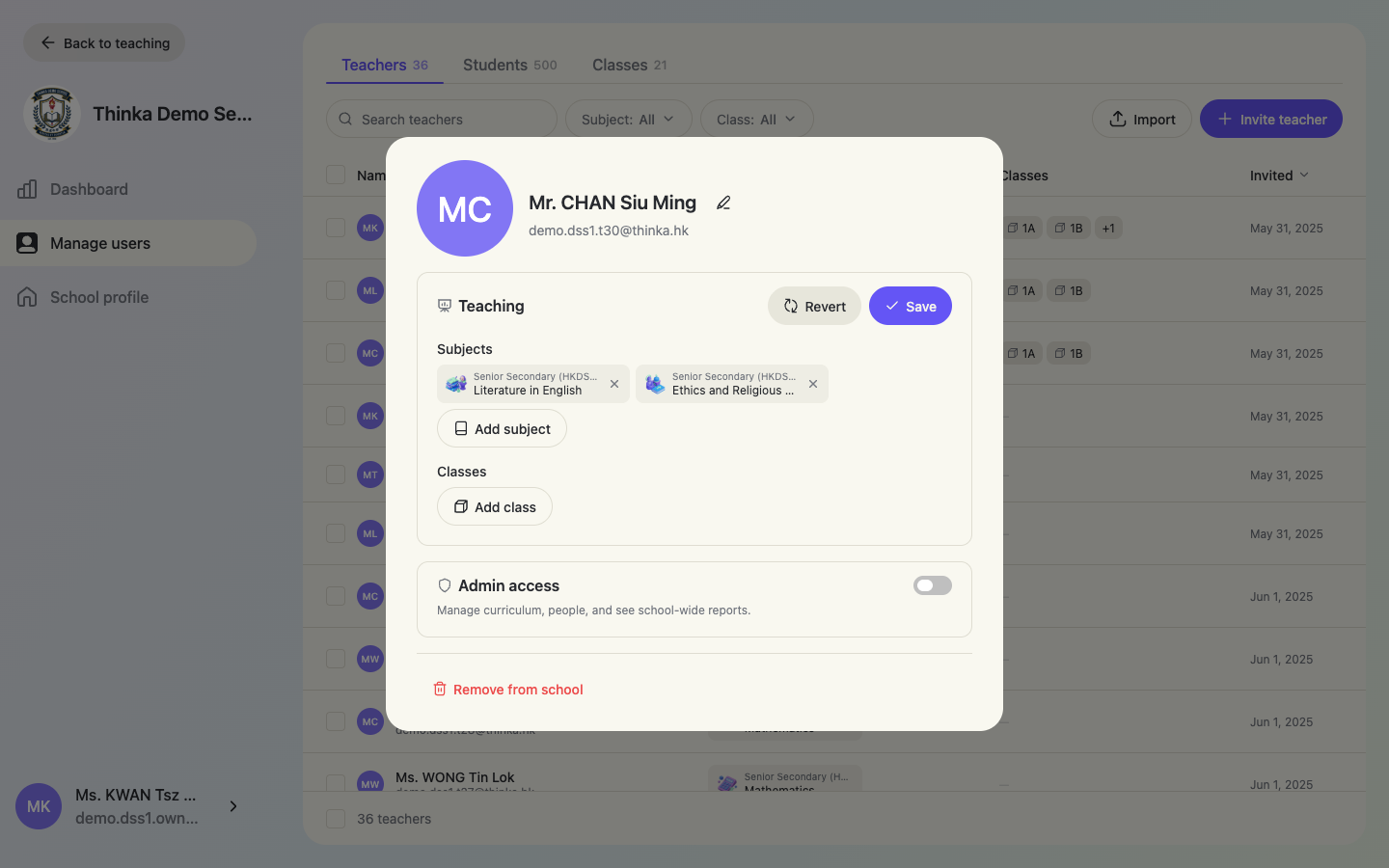Click the Teaching section presentation icon
The image size is (1389, 868).
tap(445, 306)
